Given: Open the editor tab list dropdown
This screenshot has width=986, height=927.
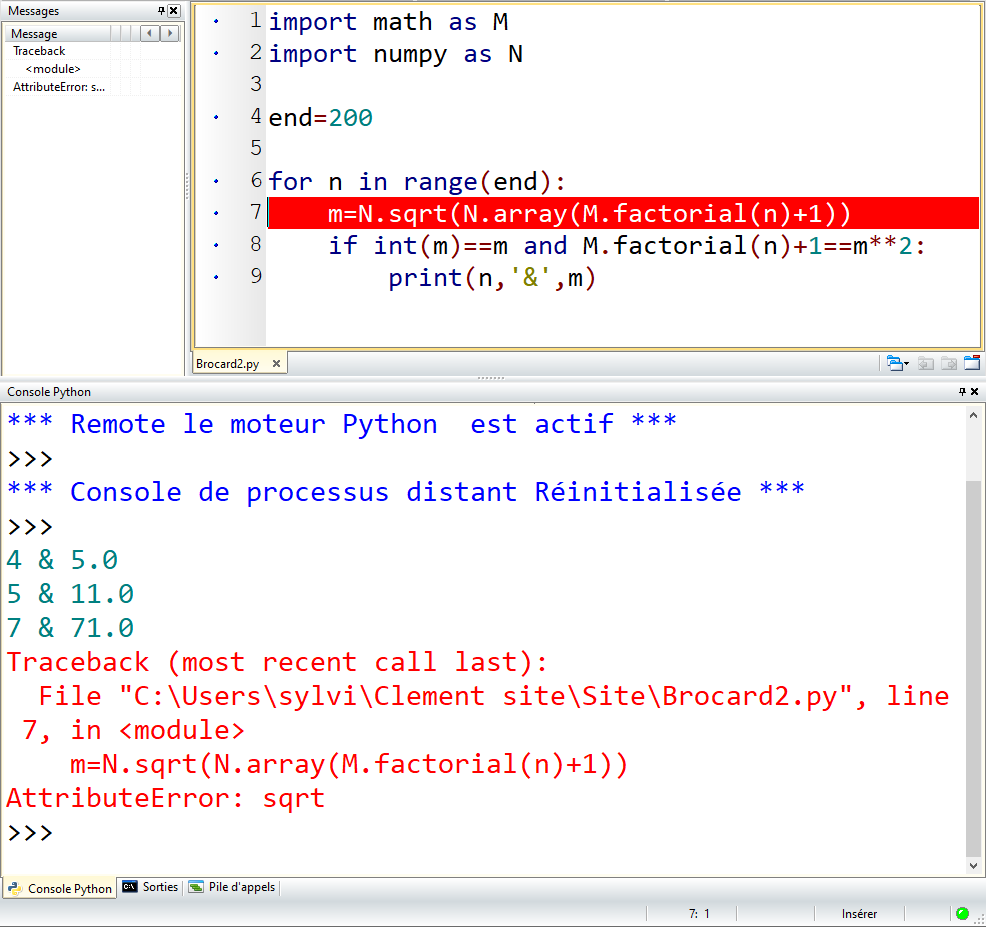Looking at the screenshot, I should pyautogui.click(x=897, y=364).
